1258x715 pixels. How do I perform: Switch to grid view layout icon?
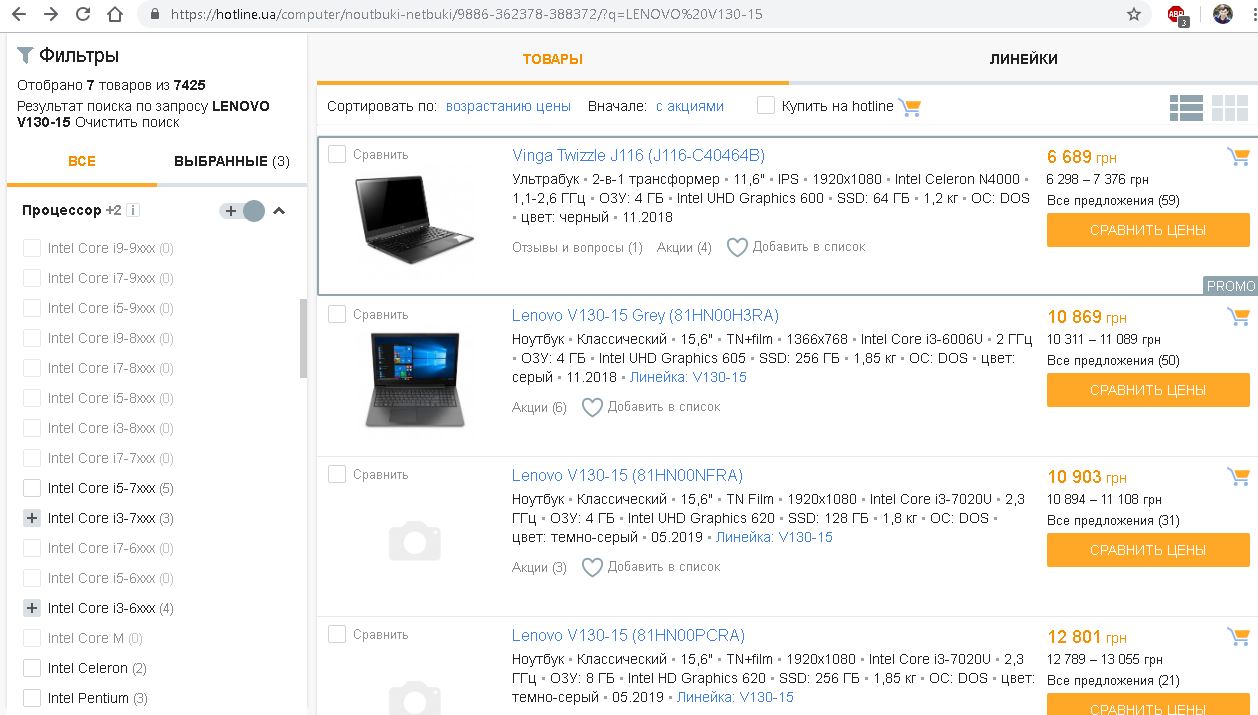click(x=1230, y=108)
